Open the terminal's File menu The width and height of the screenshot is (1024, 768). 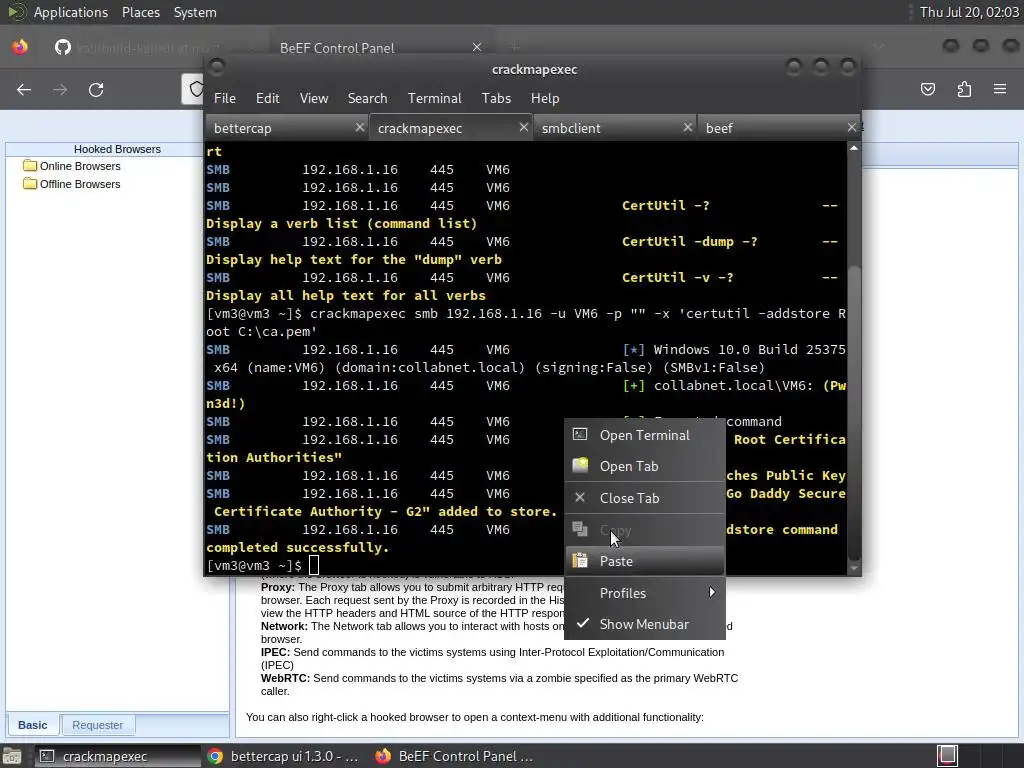225,98
